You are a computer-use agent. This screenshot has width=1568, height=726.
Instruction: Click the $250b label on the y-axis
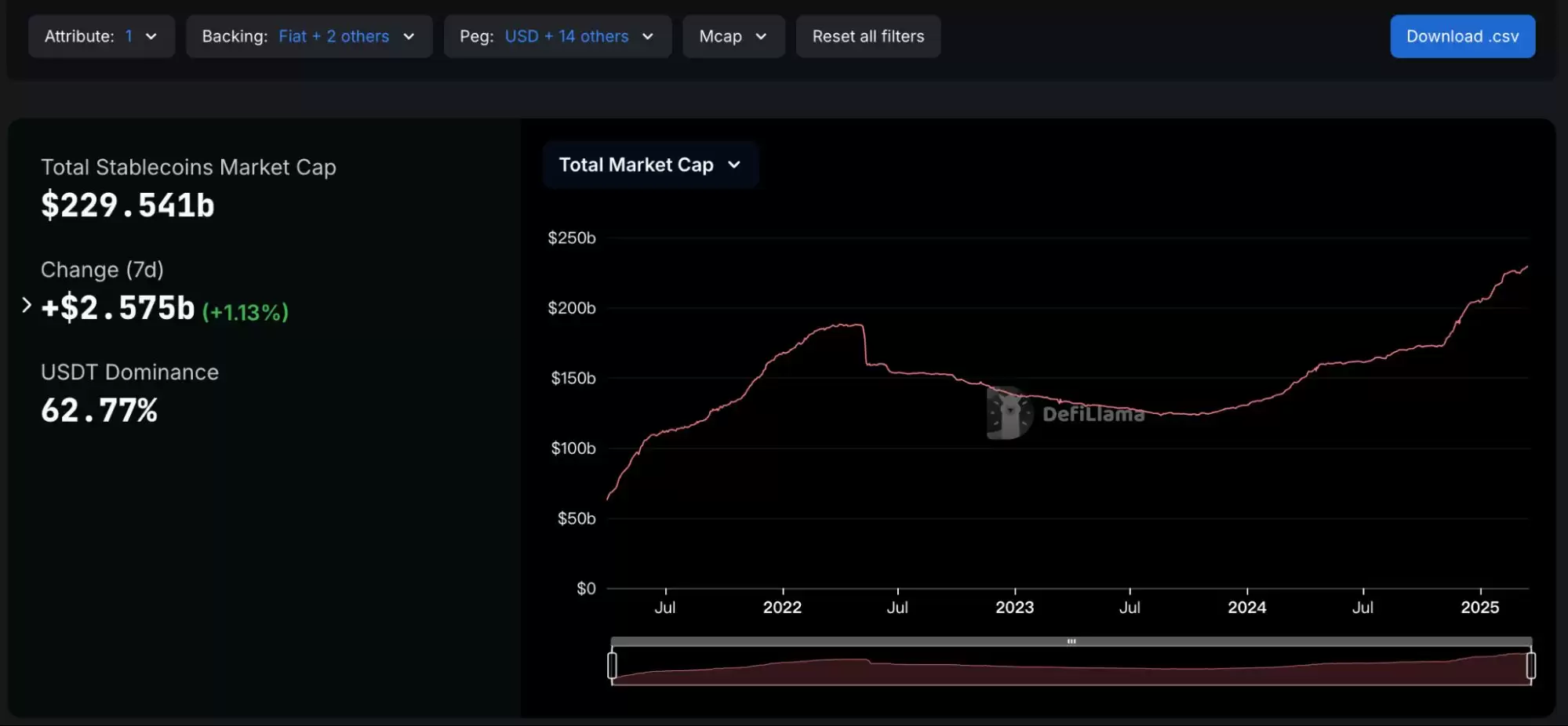tap(571, 238)
